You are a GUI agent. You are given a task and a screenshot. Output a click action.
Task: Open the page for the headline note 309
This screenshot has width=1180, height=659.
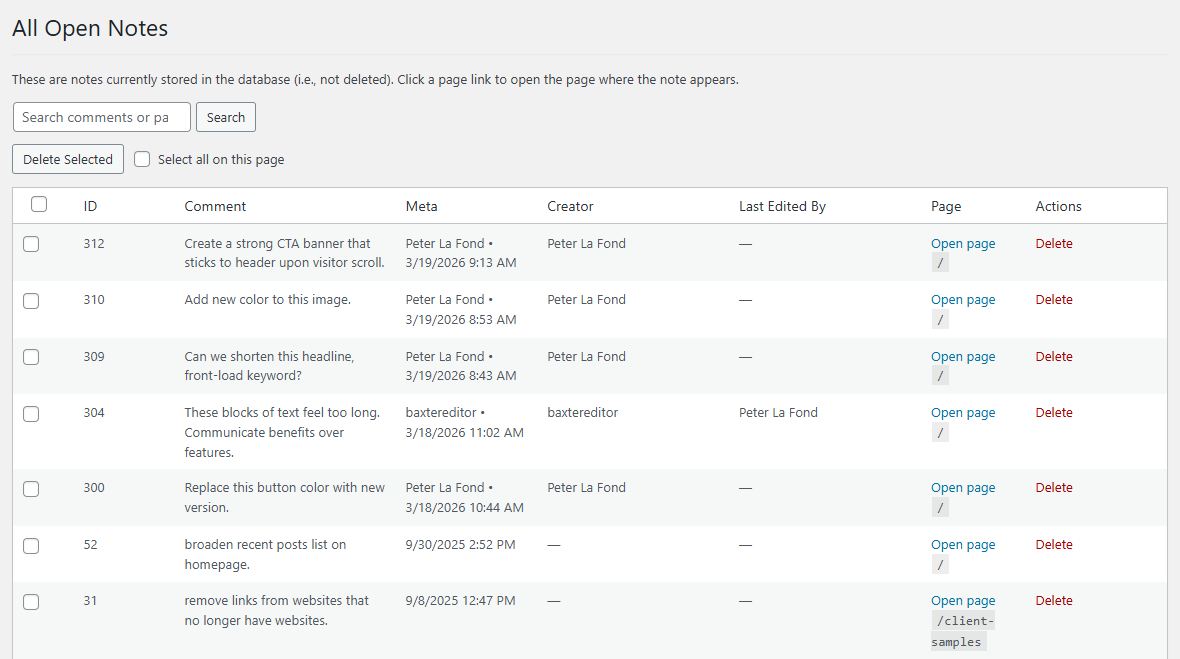pyautogui.click(x=962, y=357)
